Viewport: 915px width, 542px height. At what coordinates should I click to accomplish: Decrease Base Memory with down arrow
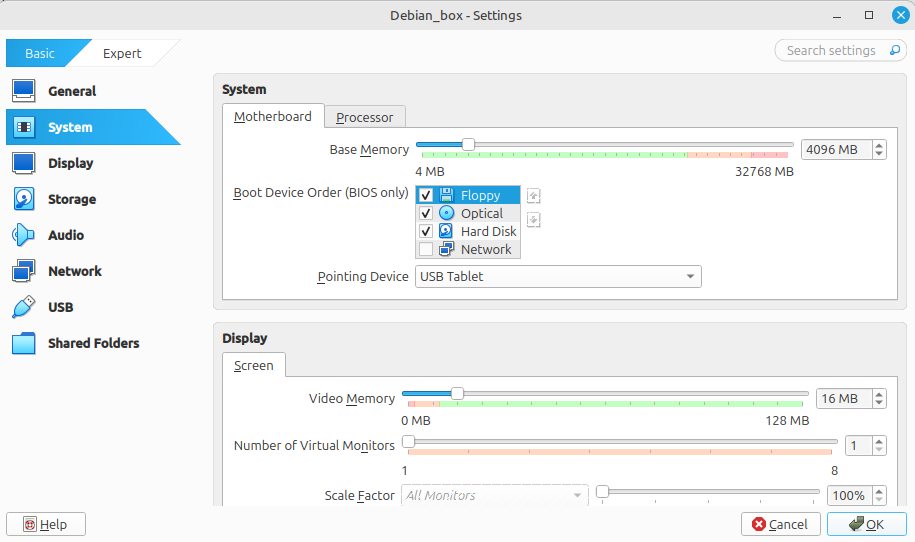point(879,154)
